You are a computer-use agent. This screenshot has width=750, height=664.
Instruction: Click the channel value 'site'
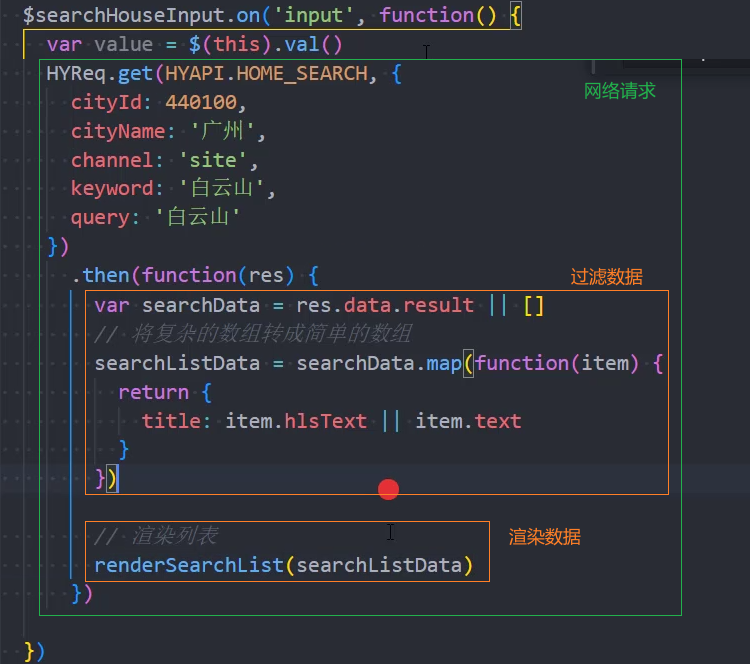point(216,160)
